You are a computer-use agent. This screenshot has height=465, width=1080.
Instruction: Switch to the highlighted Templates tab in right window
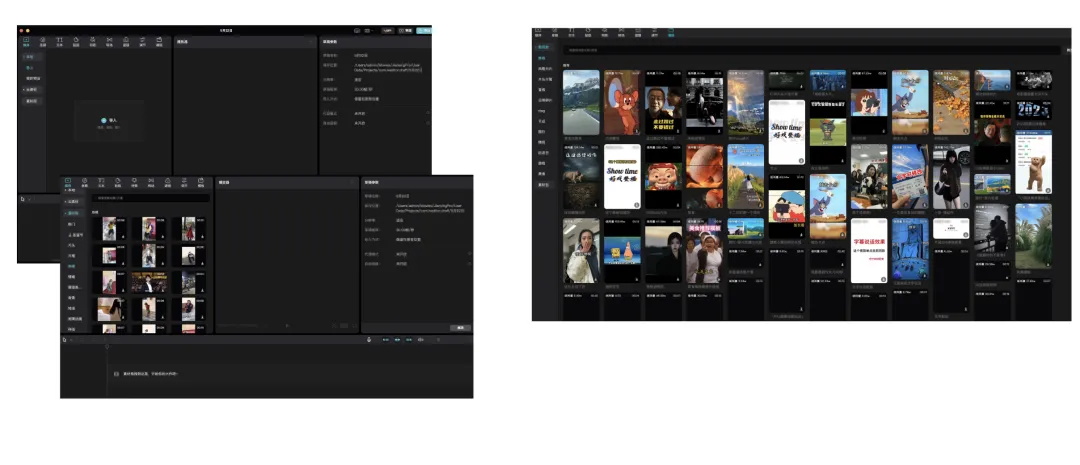coord(671,32)
